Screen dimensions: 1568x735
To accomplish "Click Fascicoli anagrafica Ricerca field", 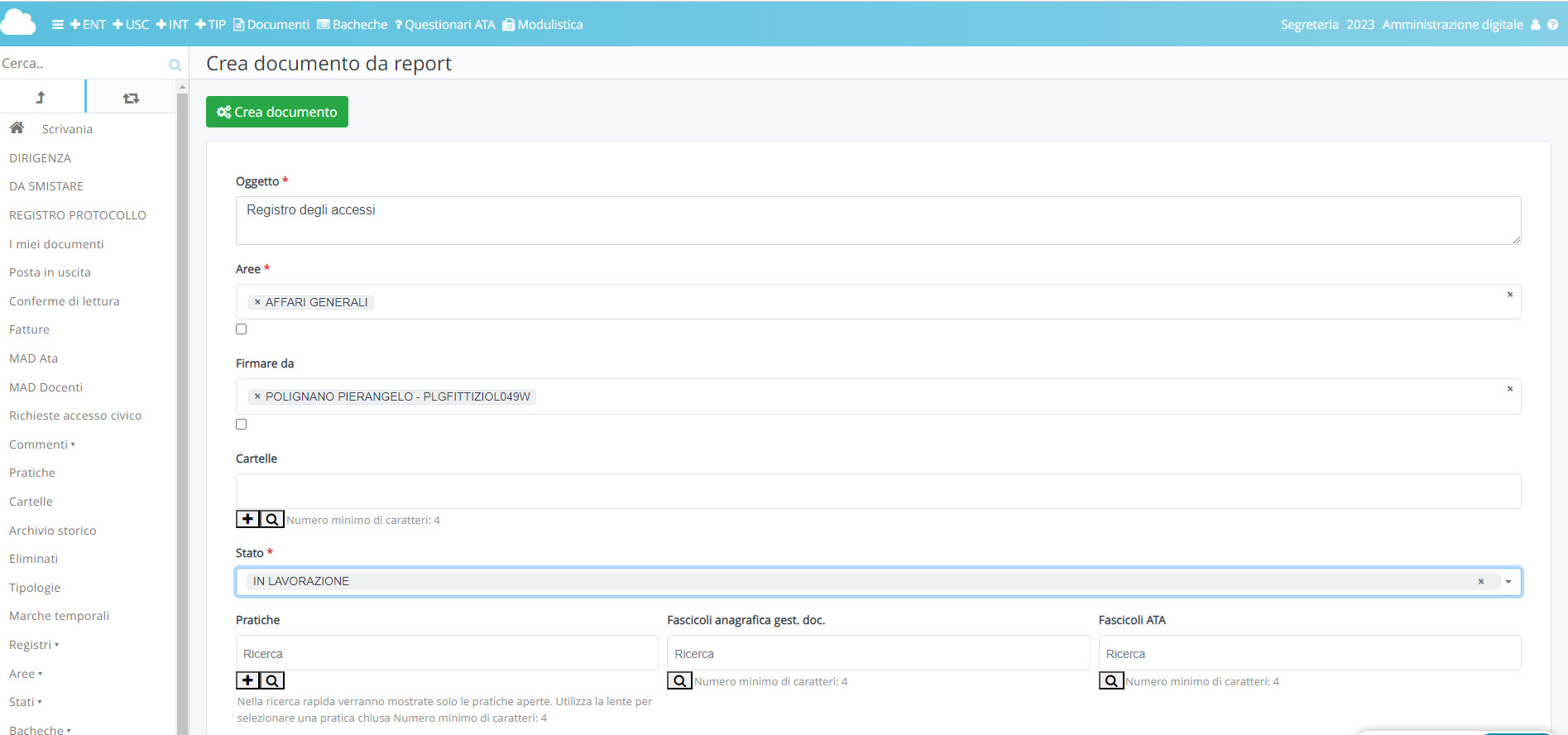I will coord(878,653).
